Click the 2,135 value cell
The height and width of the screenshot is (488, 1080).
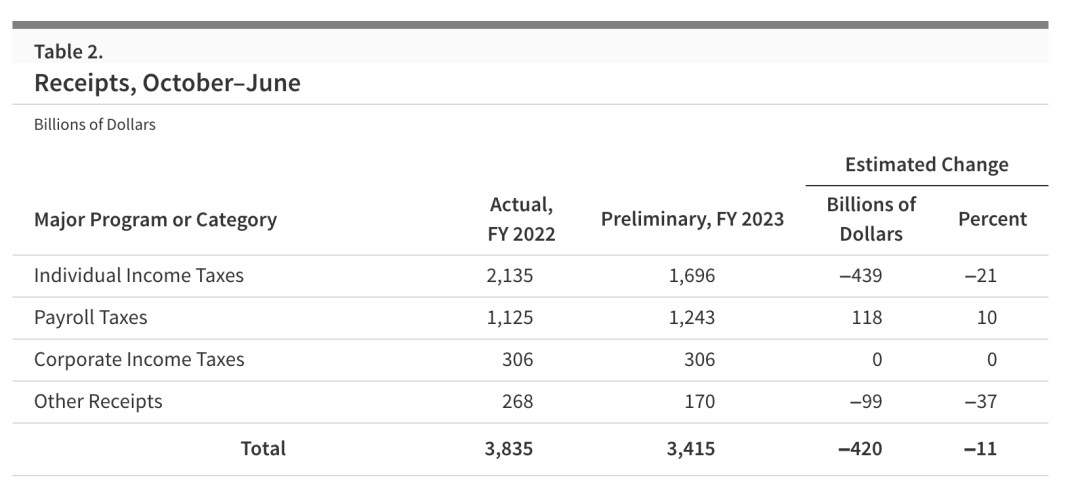click(509, 275)
